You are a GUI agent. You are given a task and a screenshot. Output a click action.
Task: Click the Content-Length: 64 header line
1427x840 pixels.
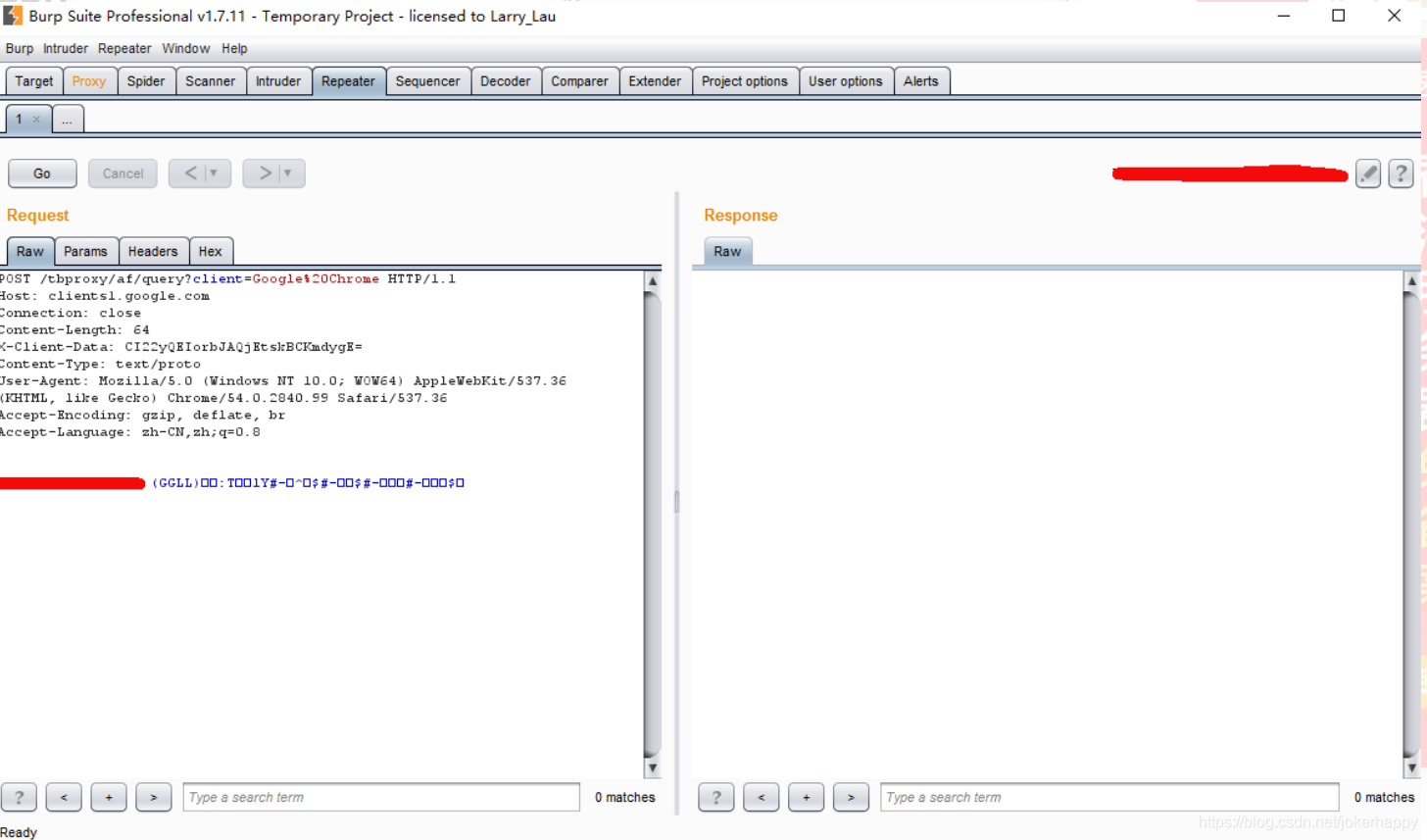(x=75, y=330)
